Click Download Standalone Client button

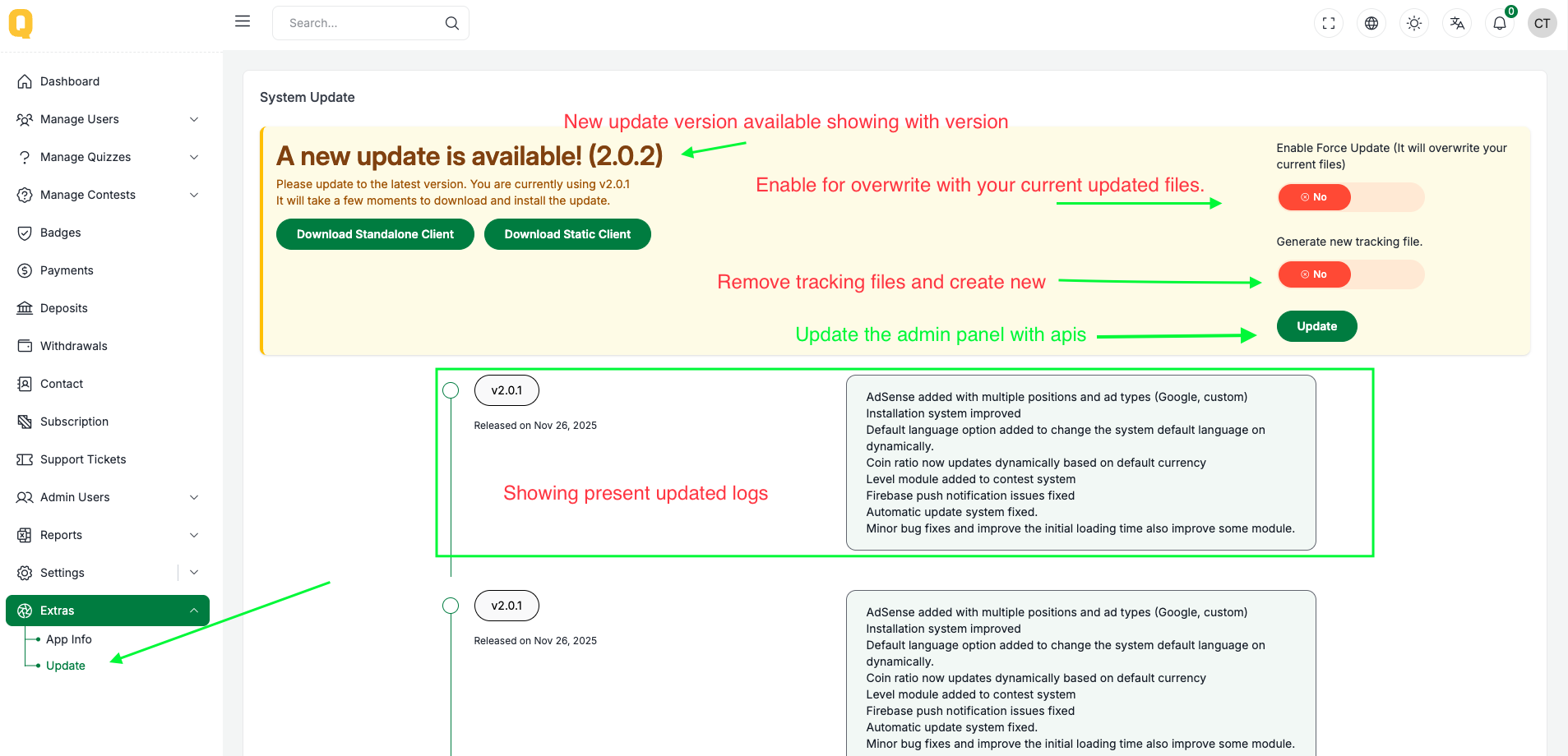pyautogui.click(x=375, y=234)
